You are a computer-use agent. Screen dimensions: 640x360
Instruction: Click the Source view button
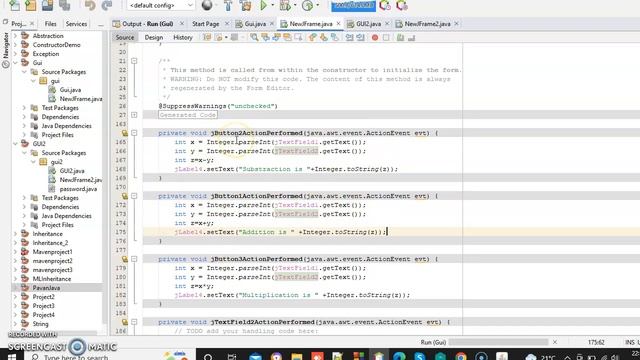[124, 37]
